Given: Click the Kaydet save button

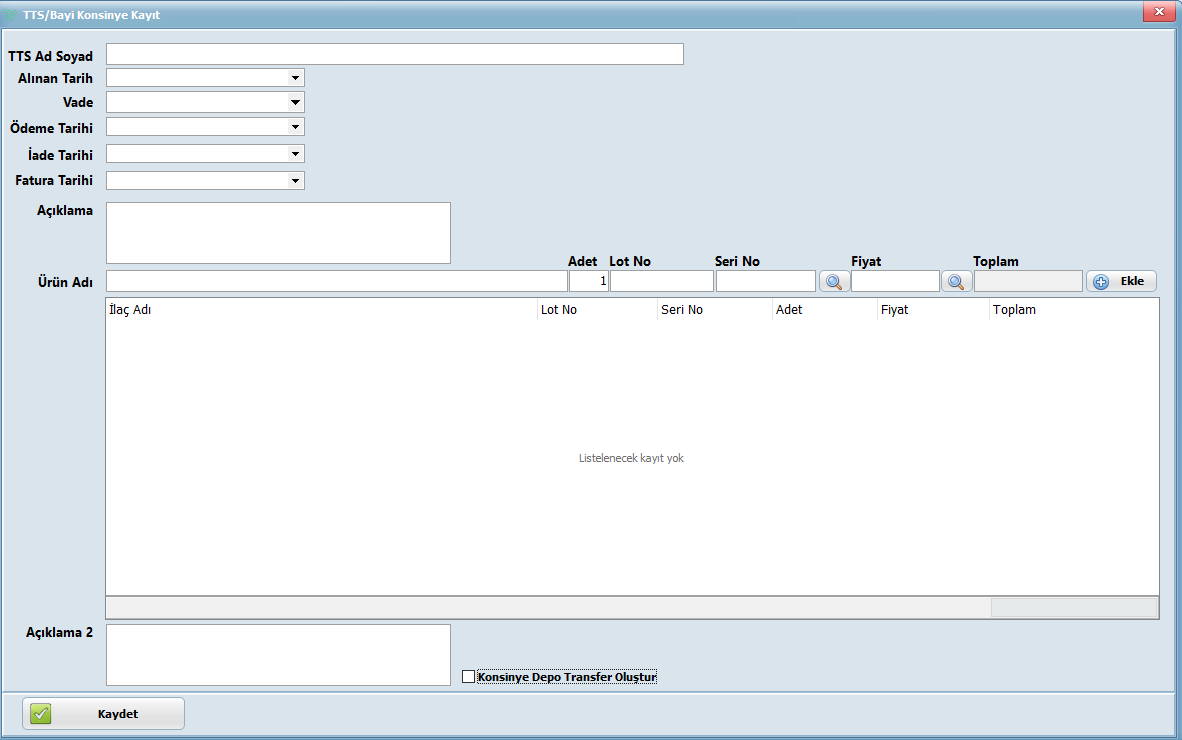Looking at the screenshot, I should tap(104, 714).
